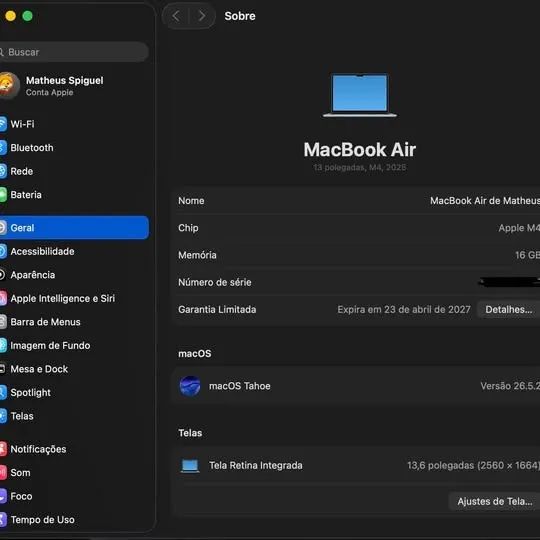Screen dimensions: 540x540
Task: Click the Apple Intelligence e Siri icon
Action: [x=3, y=298]
